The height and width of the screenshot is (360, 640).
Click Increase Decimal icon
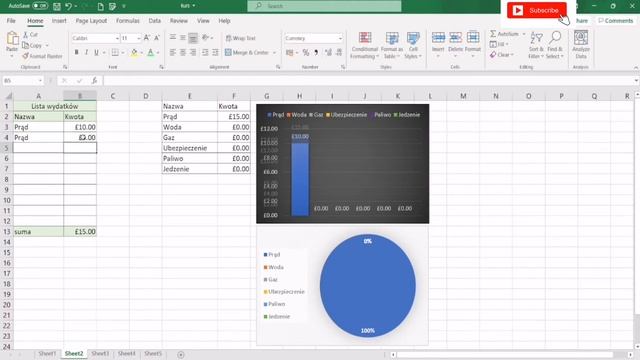pyautogui.click(x=328, y=52)
